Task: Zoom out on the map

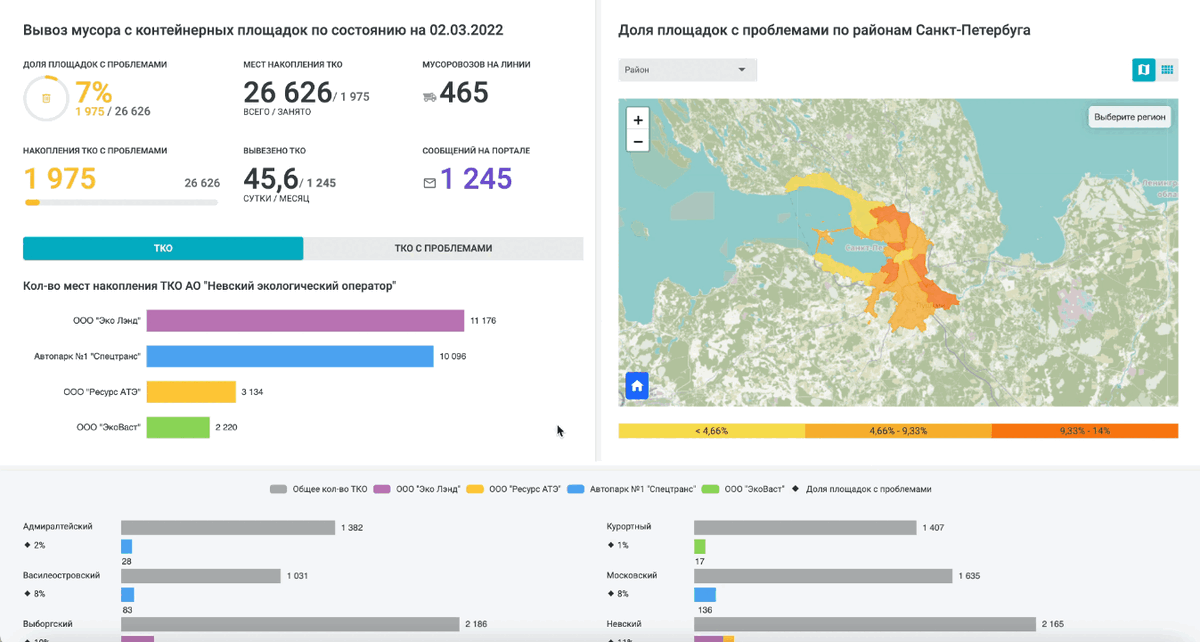Action: click(x=638, y=141)
